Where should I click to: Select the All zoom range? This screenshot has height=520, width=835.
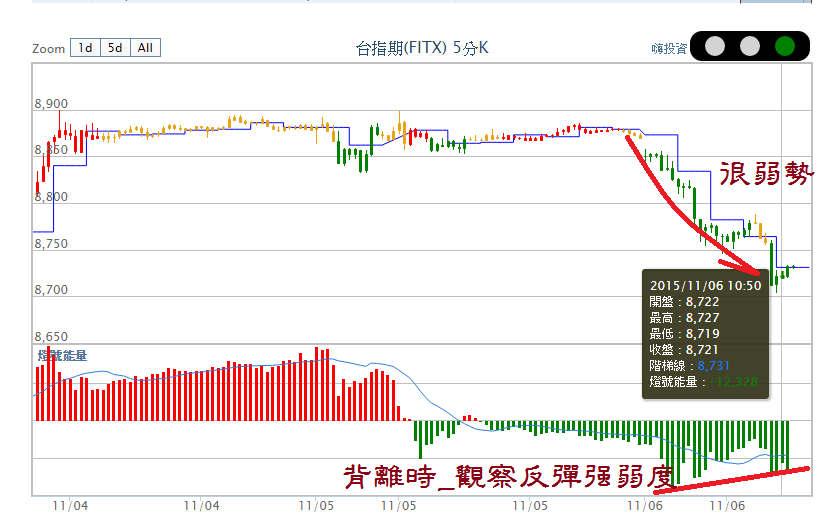146,48
